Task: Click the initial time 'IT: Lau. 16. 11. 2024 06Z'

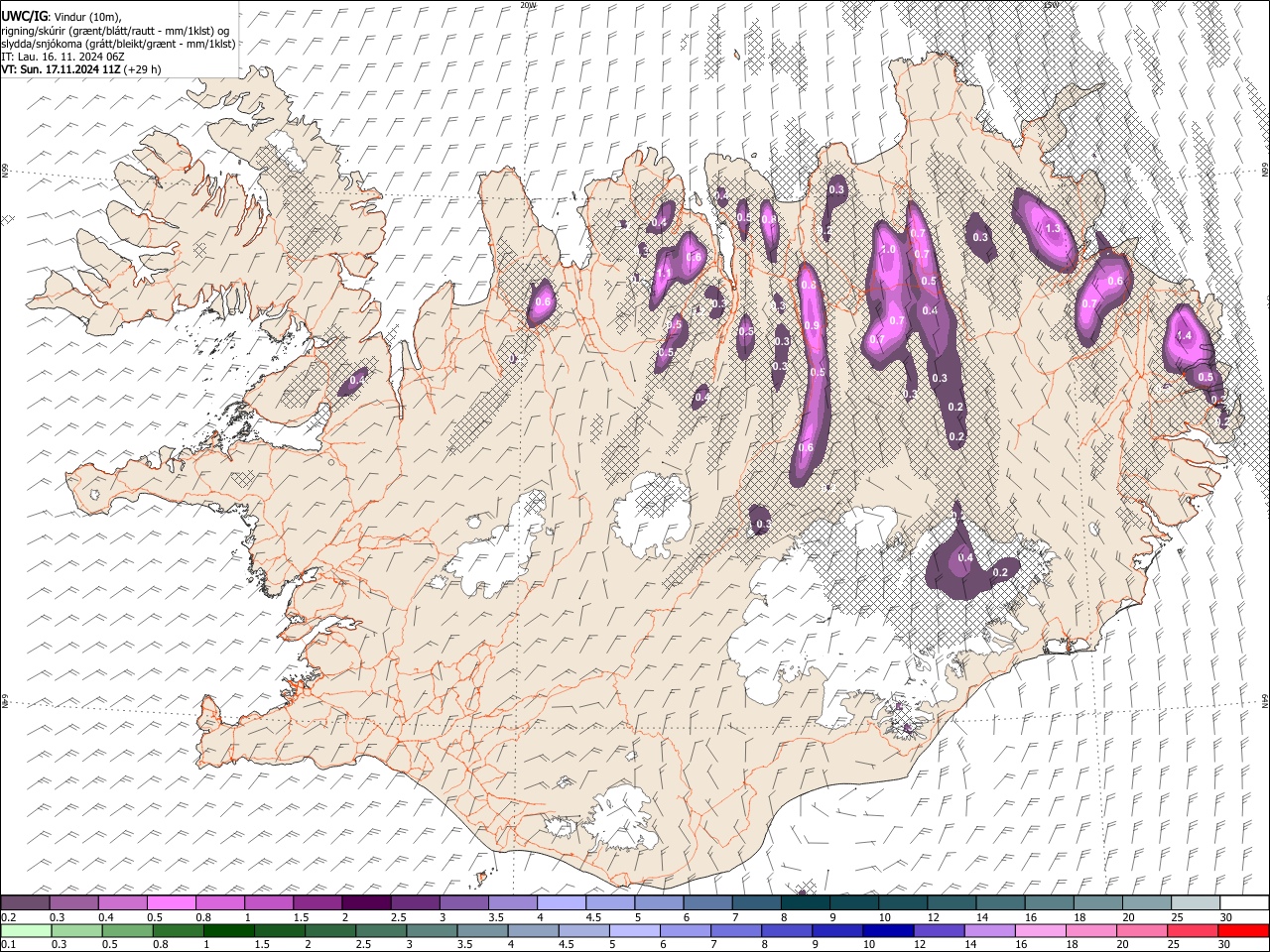Action: (x=63, y=57)
